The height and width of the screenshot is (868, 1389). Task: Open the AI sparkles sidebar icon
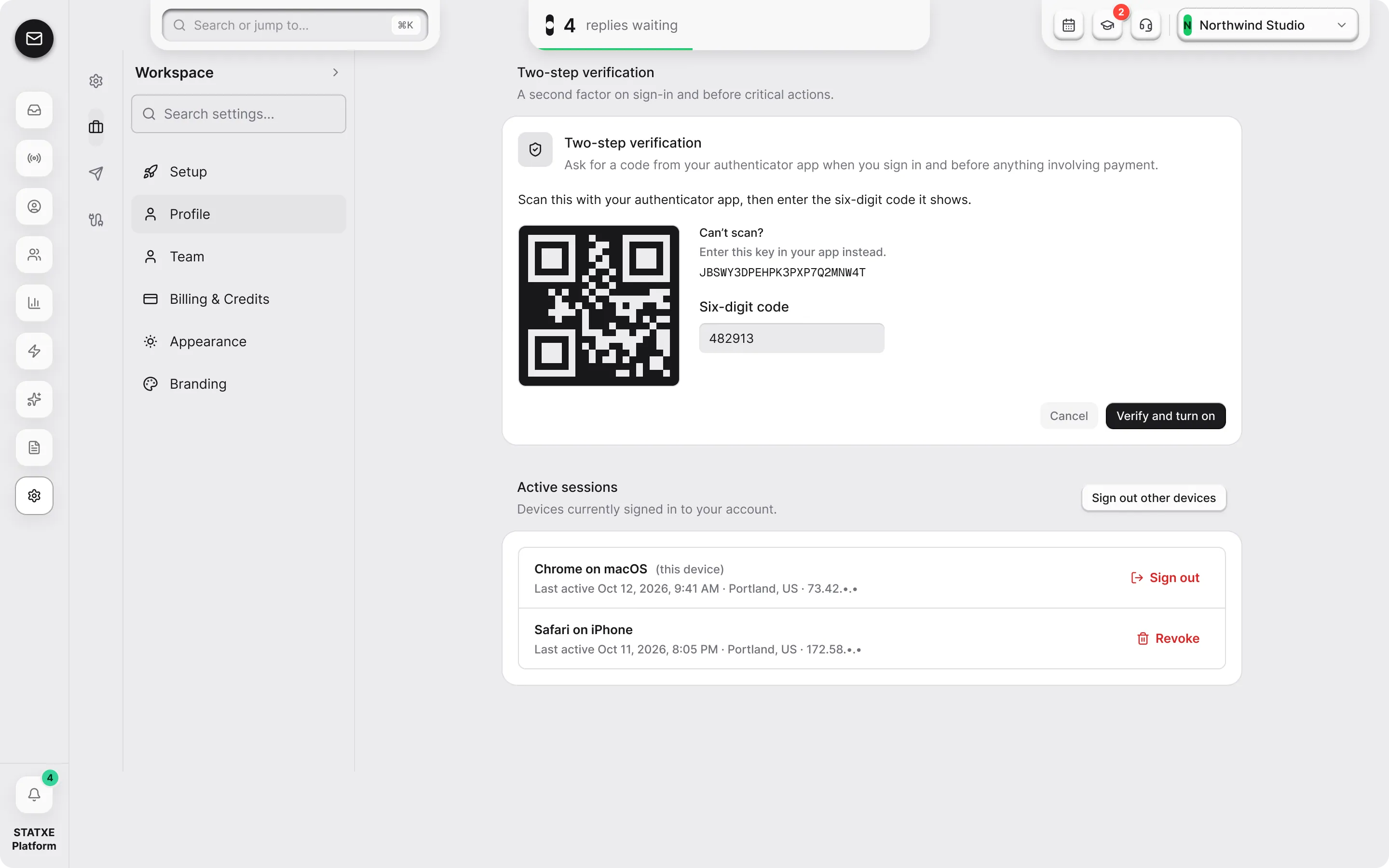[x=34, y=399]
